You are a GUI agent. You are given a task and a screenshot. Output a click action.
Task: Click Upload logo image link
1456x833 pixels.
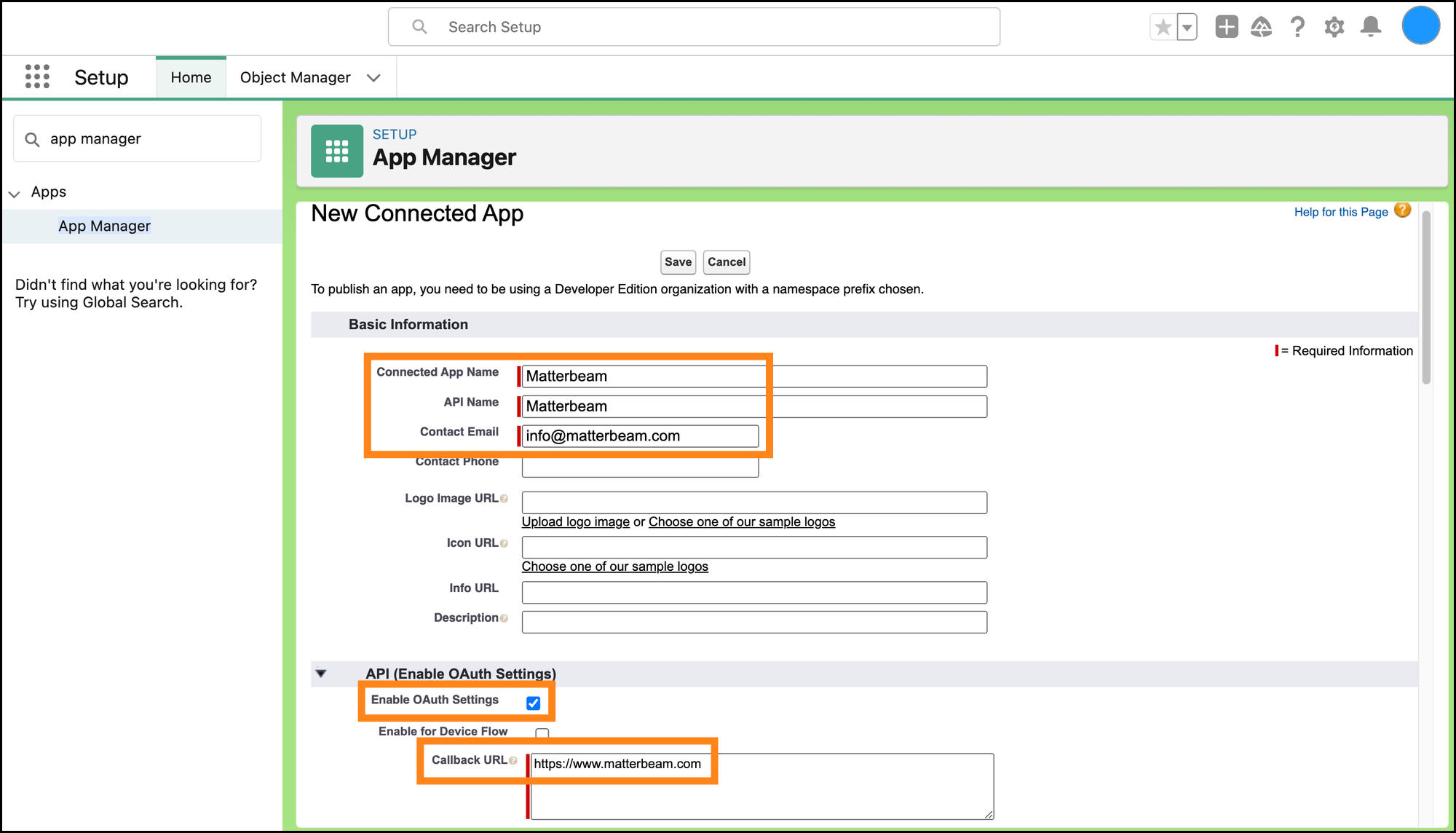(575, 522)
